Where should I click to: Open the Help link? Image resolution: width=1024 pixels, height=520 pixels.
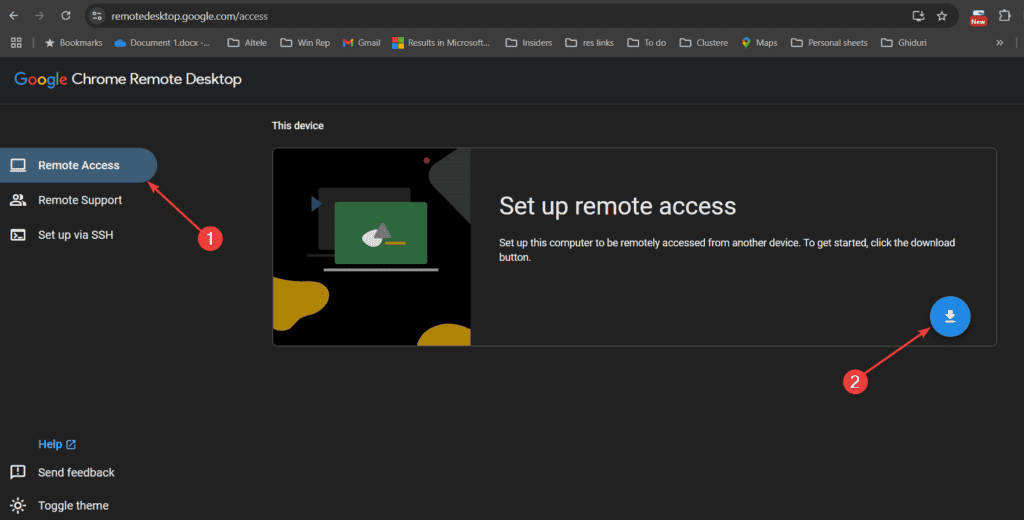[57, 444]
